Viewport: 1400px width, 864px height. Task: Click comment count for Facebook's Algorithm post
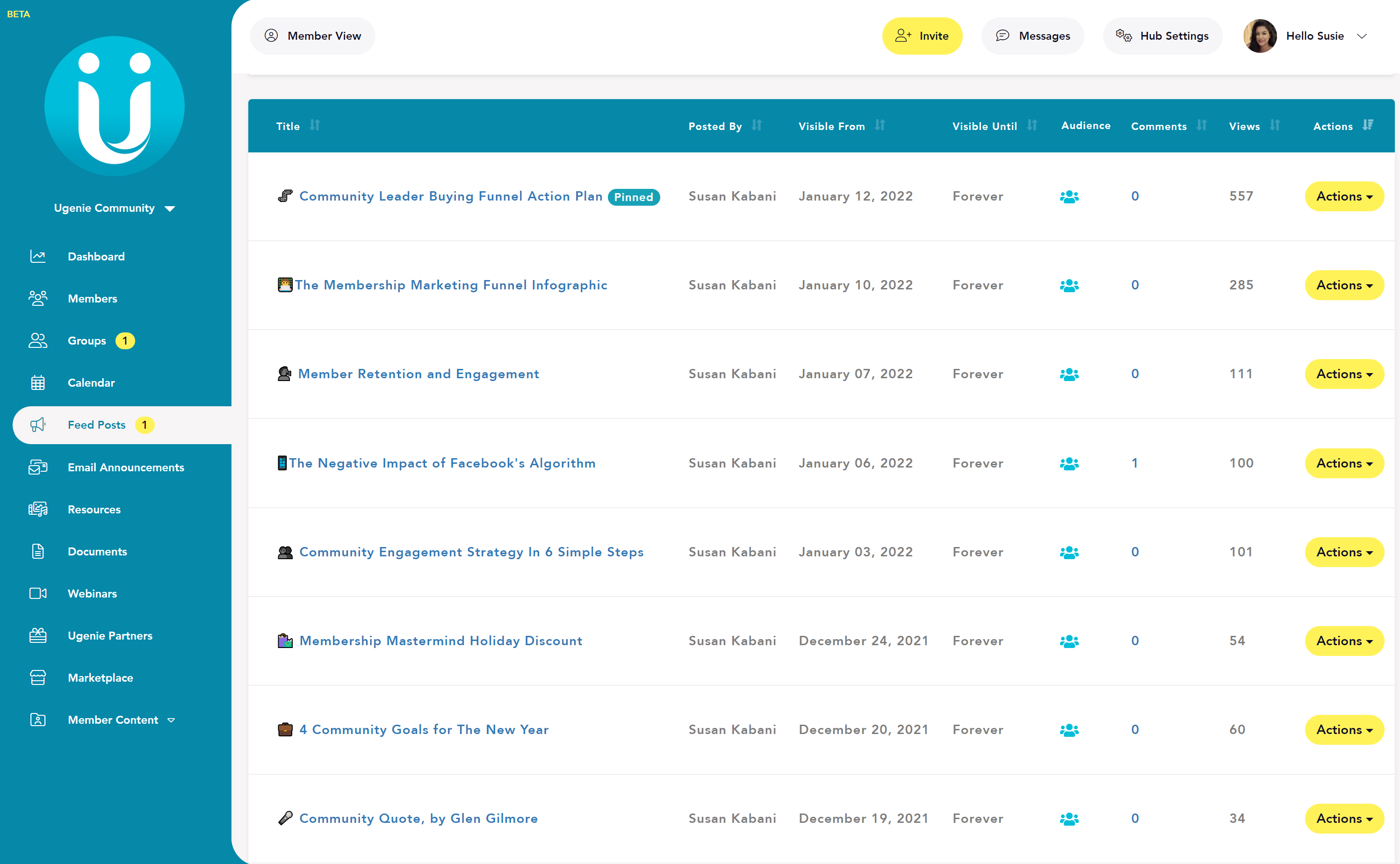click(1134, 463)
